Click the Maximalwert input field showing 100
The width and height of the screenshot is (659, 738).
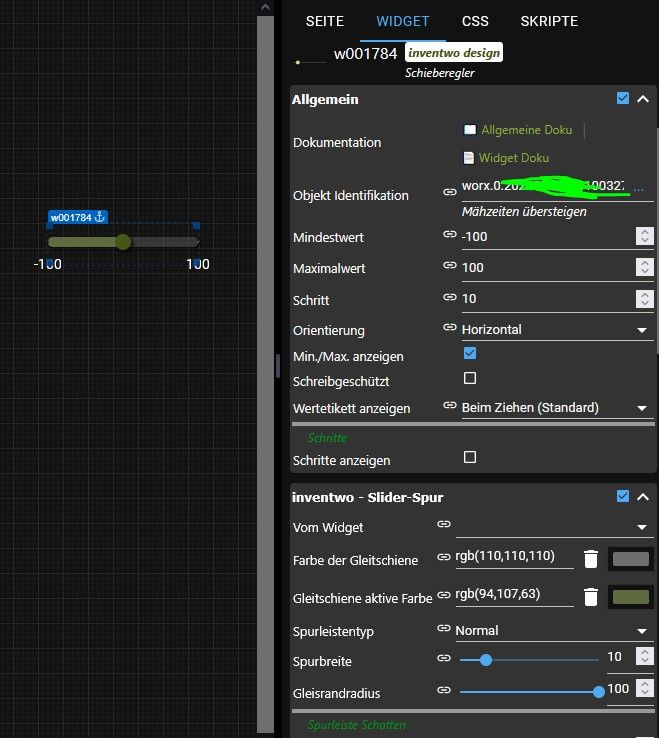pyautogui.click(x=547, y=267)
